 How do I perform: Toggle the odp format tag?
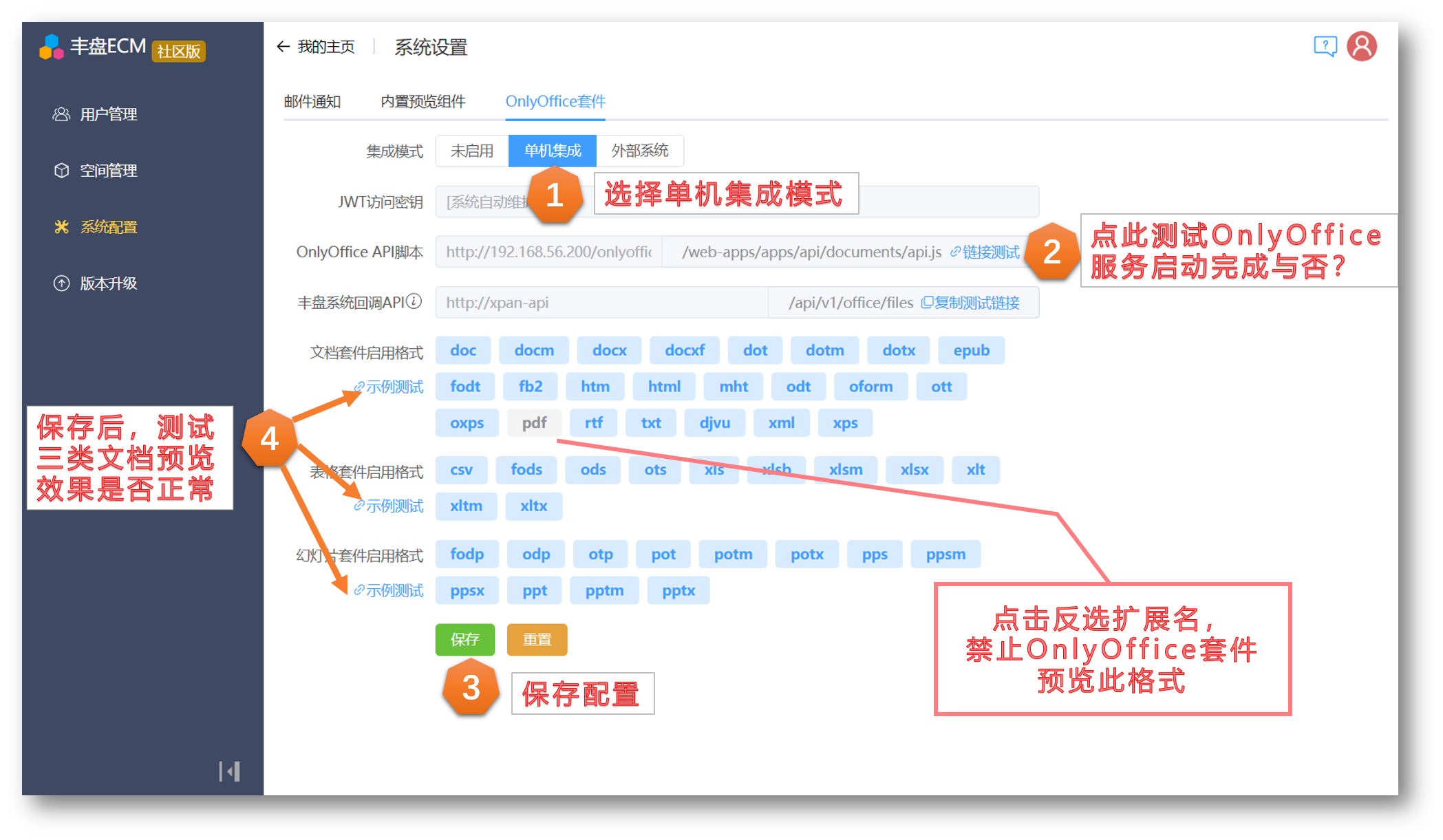tap(536, 554)
